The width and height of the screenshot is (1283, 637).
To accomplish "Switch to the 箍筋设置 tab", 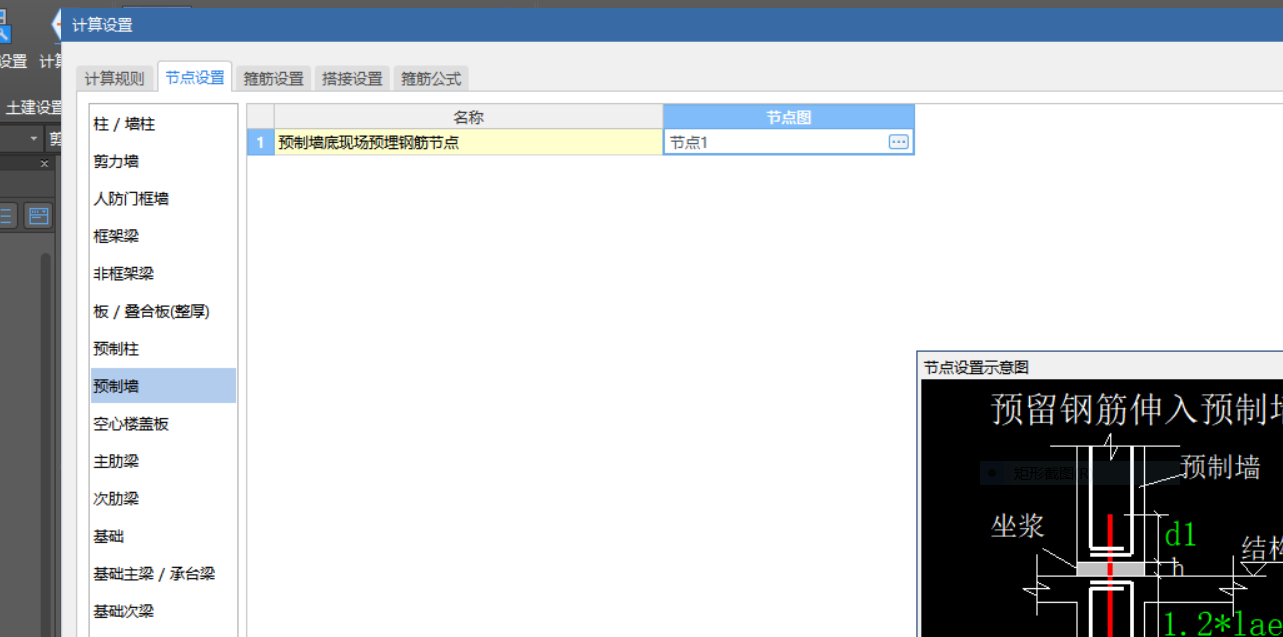I will click(x=273, y=78).
